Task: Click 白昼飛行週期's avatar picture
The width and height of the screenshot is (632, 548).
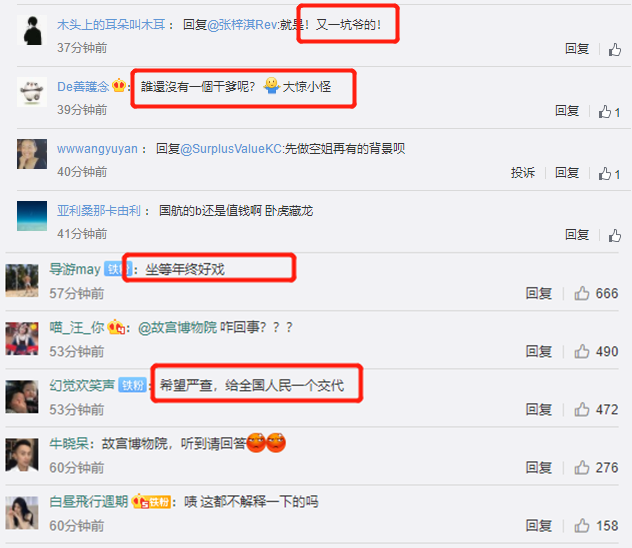Action: [x=22, y=513]
